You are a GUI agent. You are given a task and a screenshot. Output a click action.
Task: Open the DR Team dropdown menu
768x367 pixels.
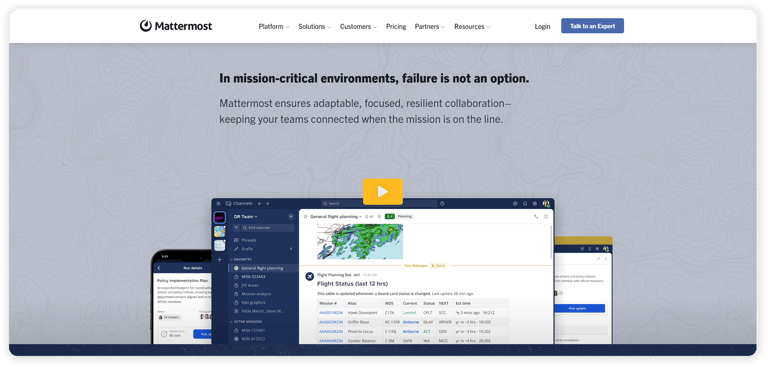pos(245,216)
